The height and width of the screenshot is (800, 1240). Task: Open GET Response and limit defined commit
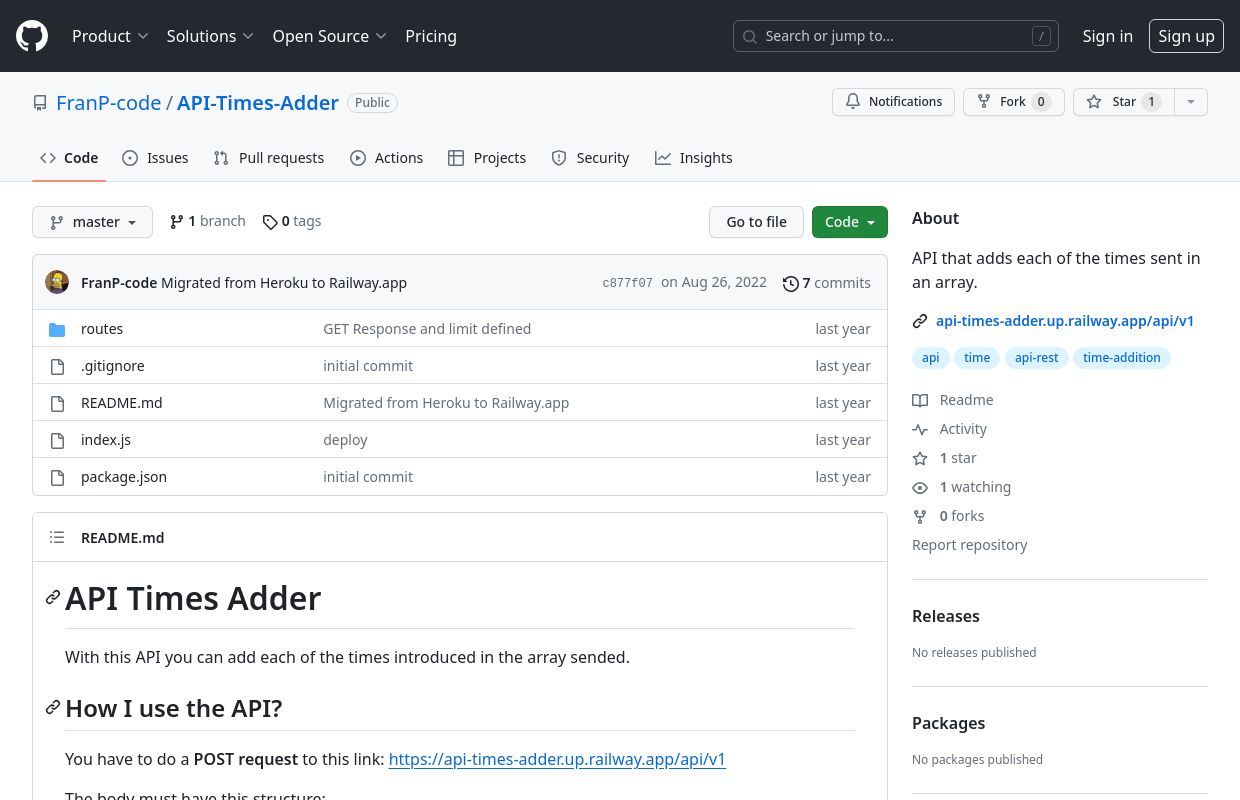pyautogui.click(x=427, y=329)
